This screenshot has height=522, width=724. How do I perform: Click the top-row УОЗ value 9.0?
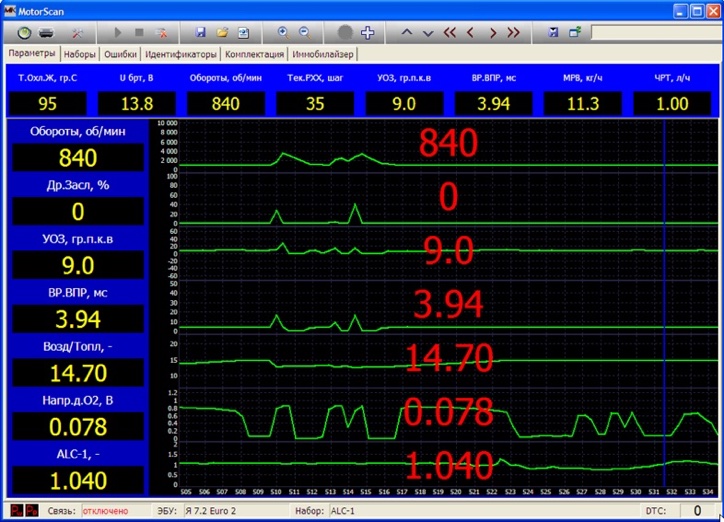pos(404,103)
